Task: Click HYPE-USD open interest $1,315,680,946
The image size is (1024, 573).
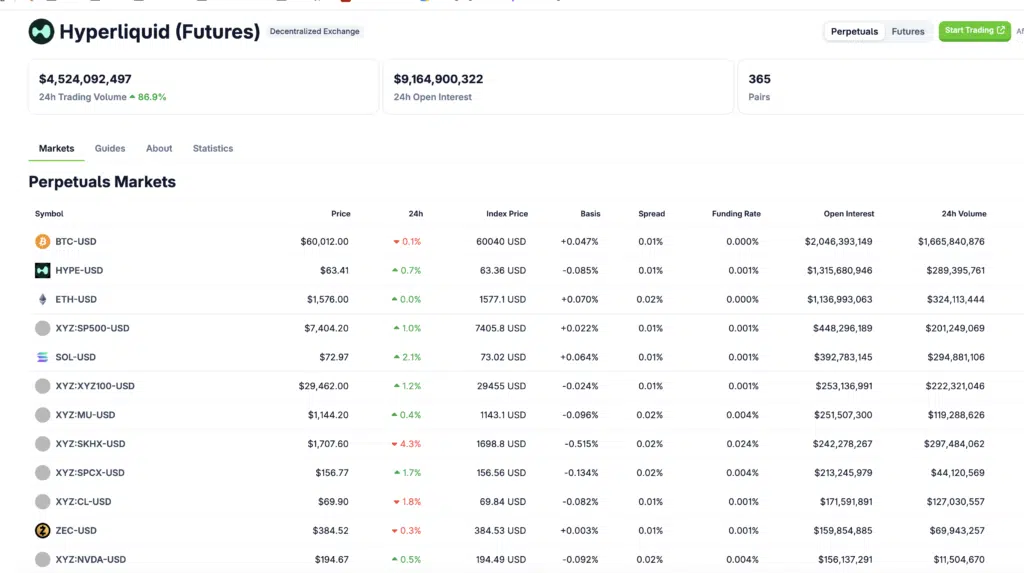Action: 839,270
